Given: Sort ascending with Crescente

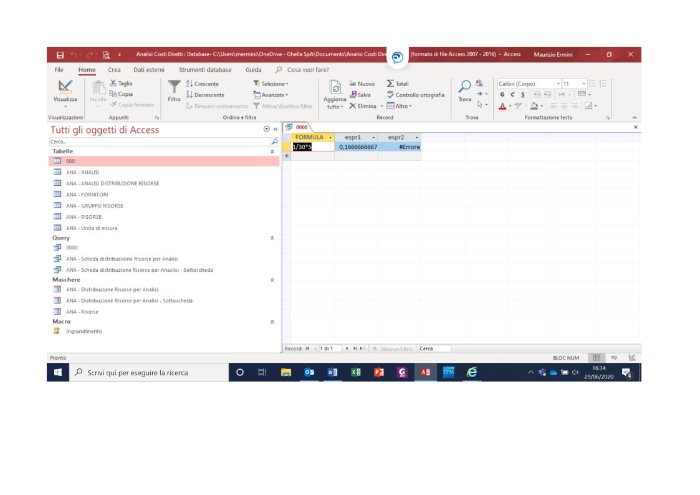Looking at the screenshot, I should [205, 84].
